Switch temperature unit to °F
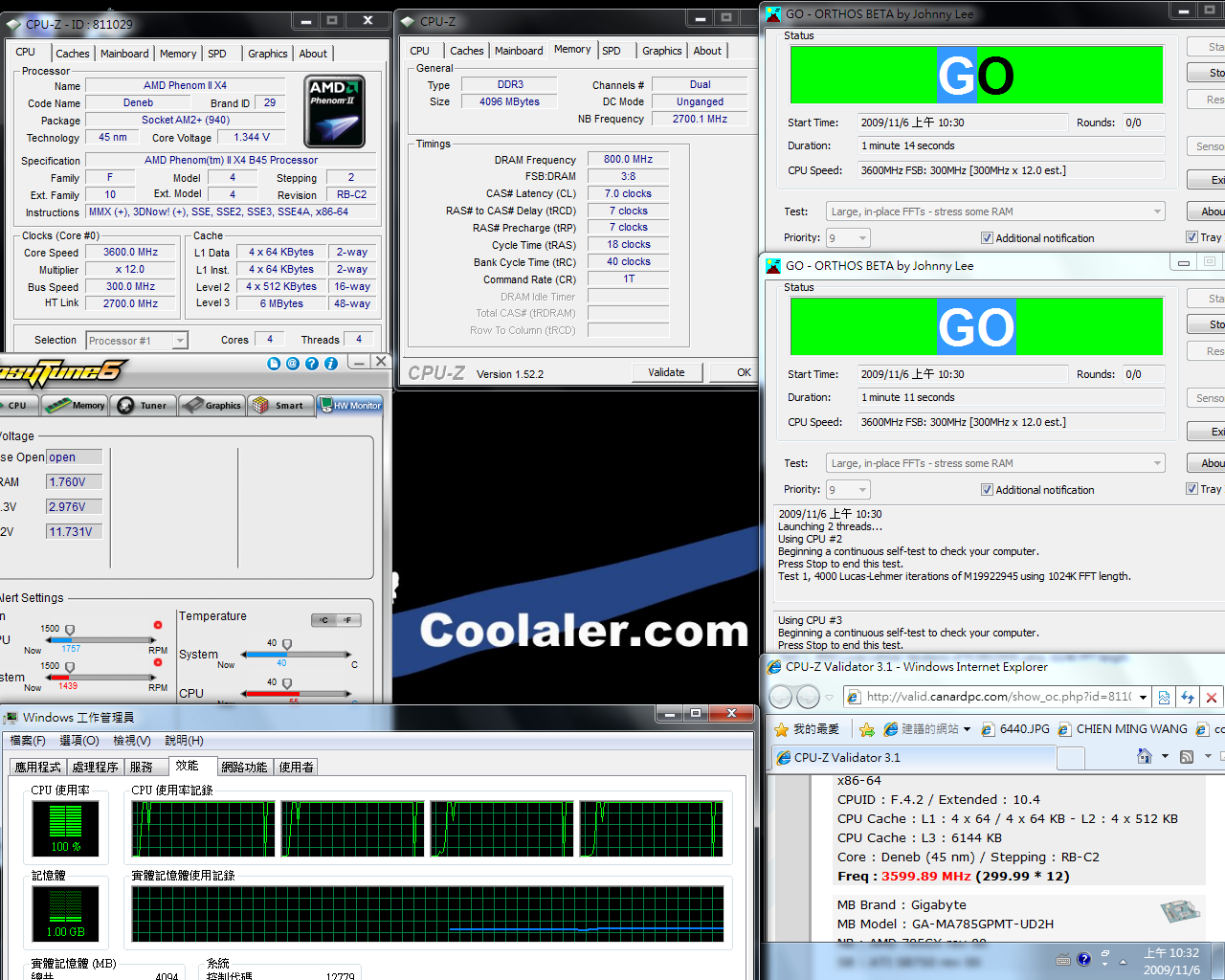Viewport: 1225px width, 980px height. [348, 620]
